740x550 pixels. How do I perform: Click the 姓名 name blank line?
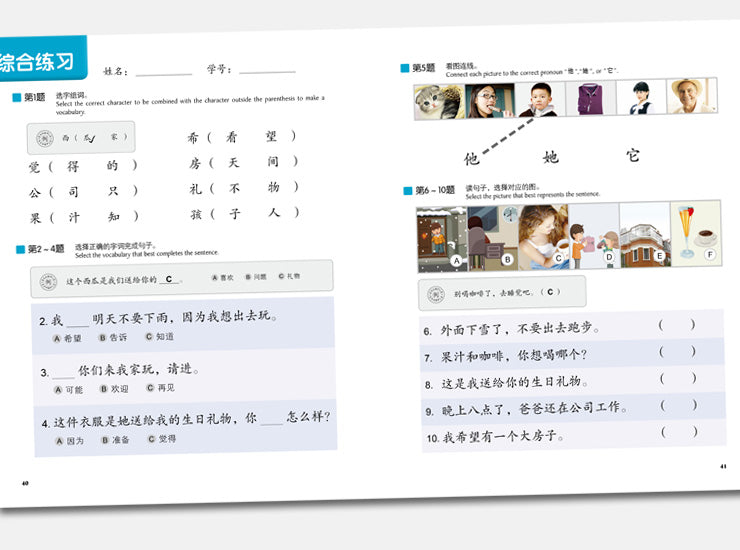pos(164,73)
